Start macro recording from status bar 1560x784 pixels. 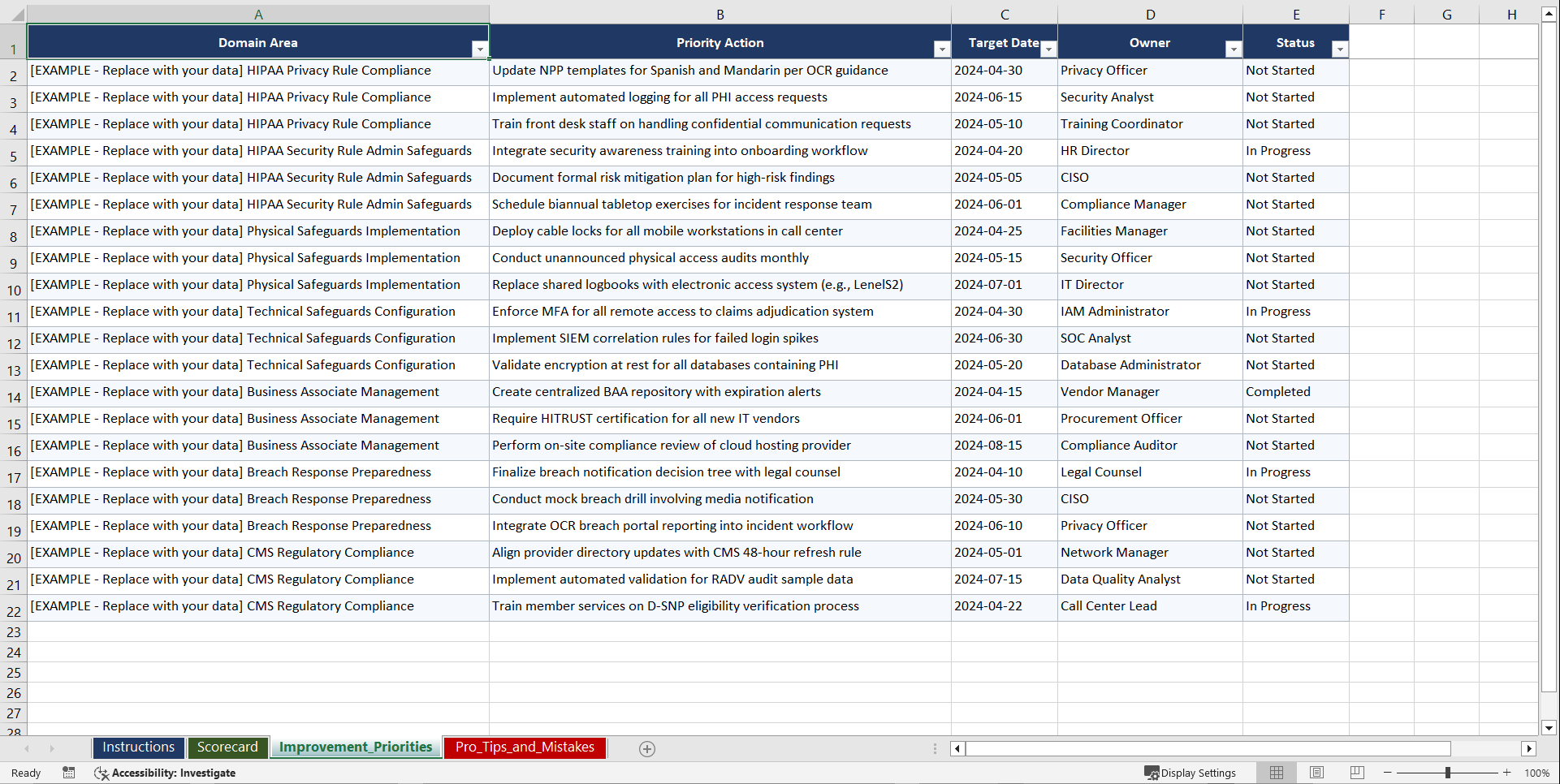[69, 773]
